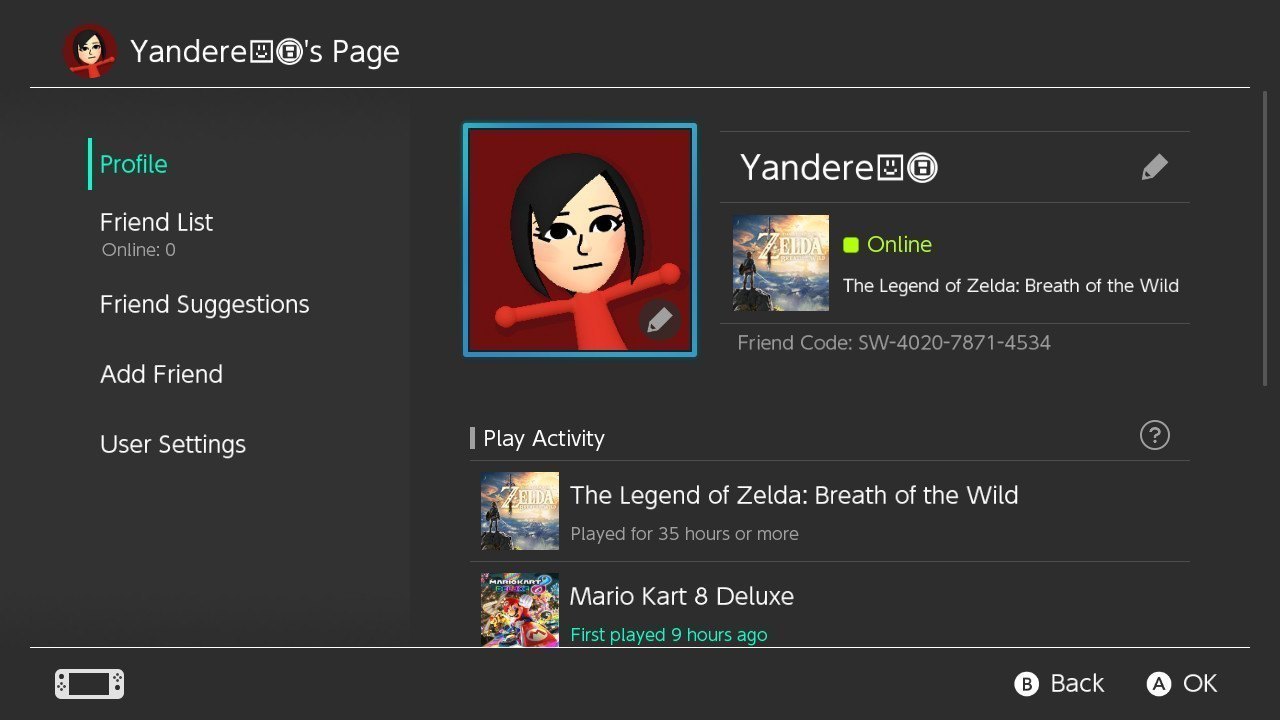1280x720 pixels.
Task: Click the Mii avatar in page header
Action: [90, 51]
